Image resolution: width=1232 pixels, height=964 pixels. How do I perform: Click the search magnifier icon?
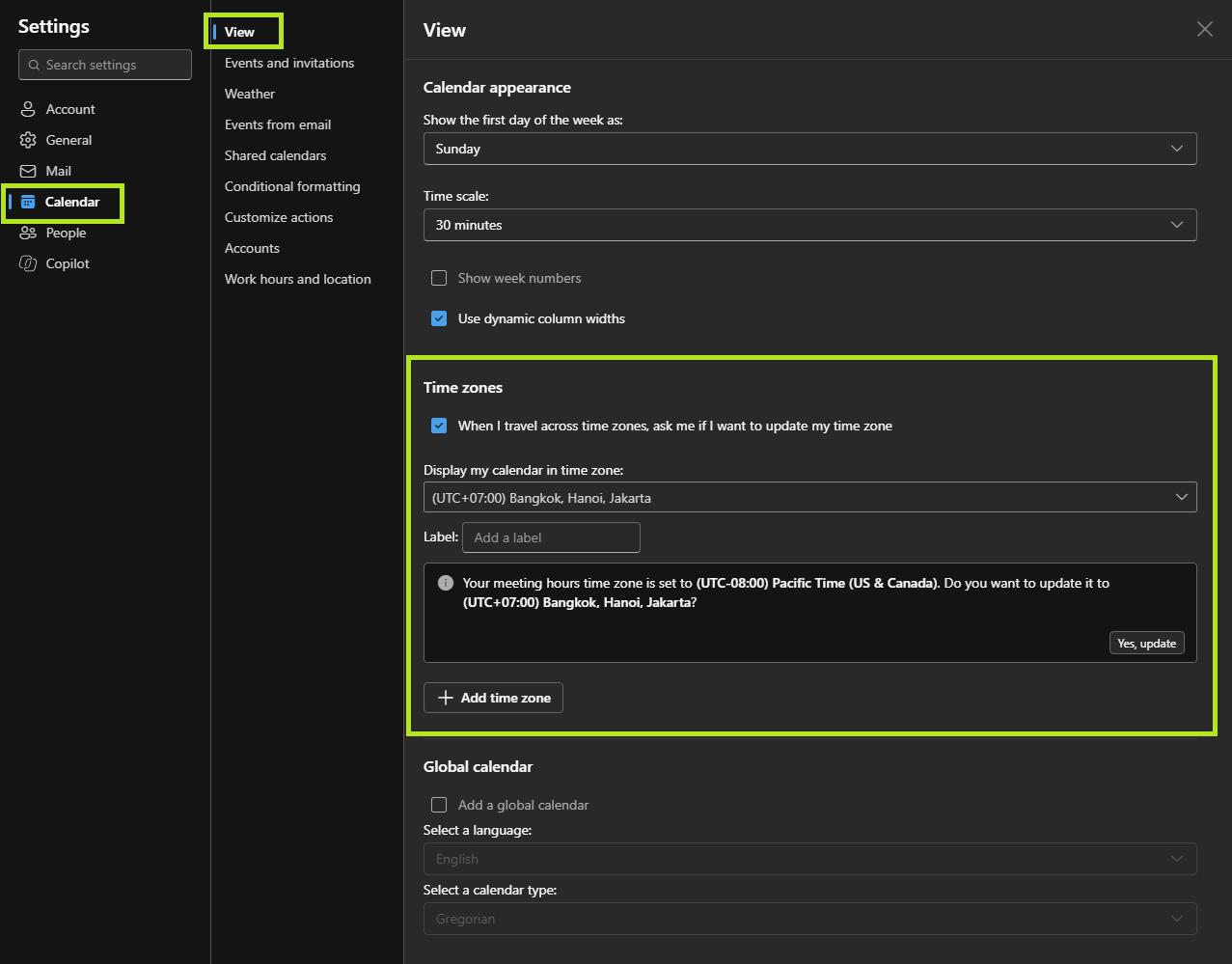pos(34,65)
